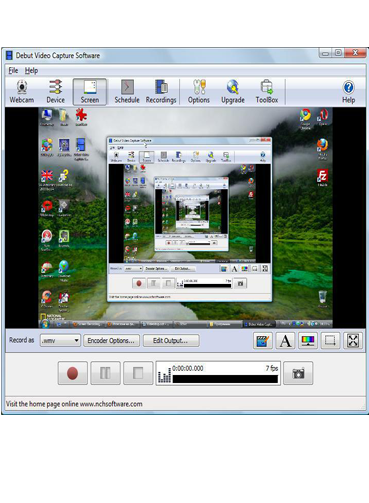Open the Schedule recording tool
This screenshot has width=369, height=503.
click(x=127, y=92)
